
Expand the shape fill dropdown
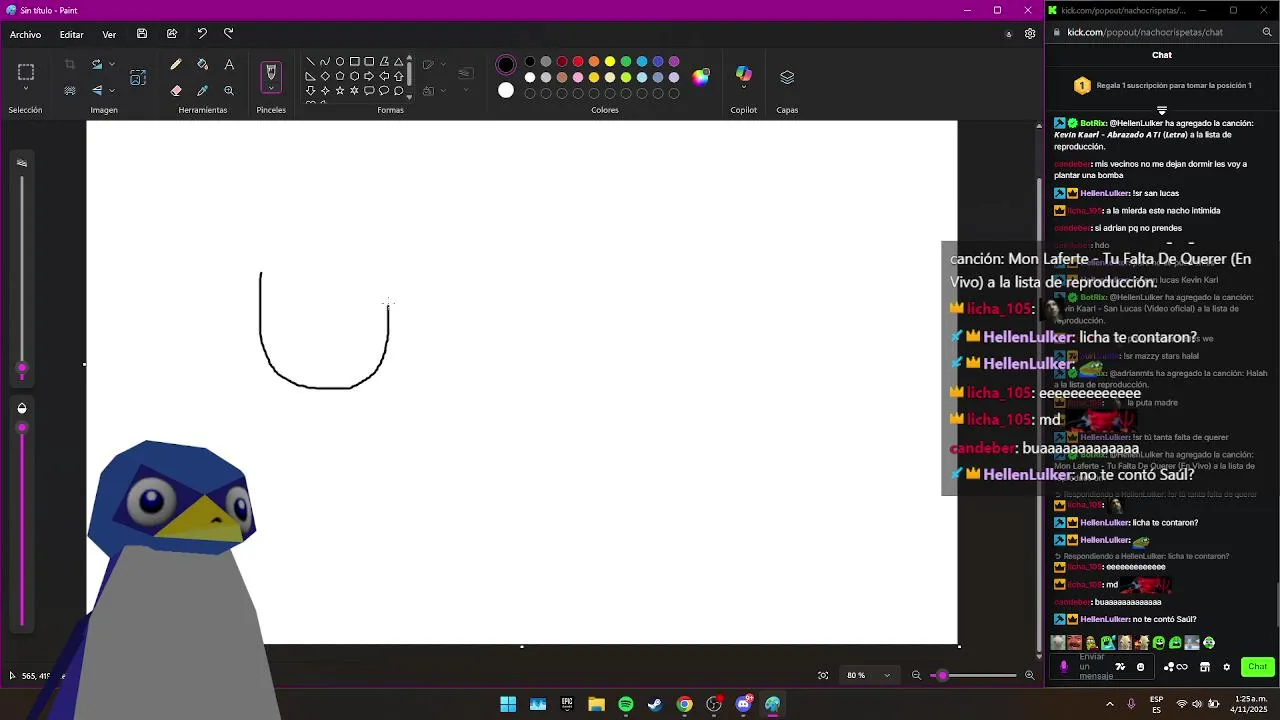click(441, 91)
